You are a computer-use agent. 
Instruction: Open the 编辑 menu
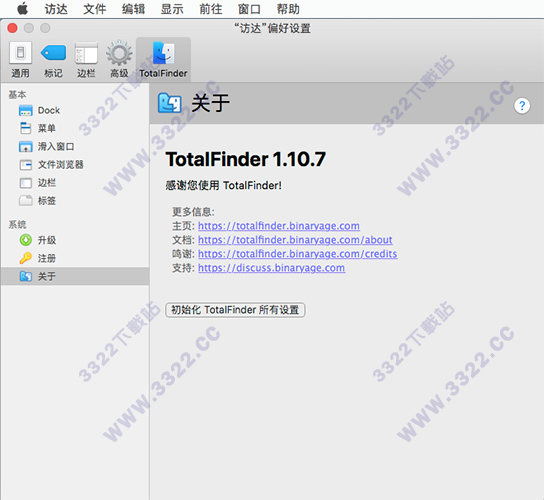click(x=133, y=9)
